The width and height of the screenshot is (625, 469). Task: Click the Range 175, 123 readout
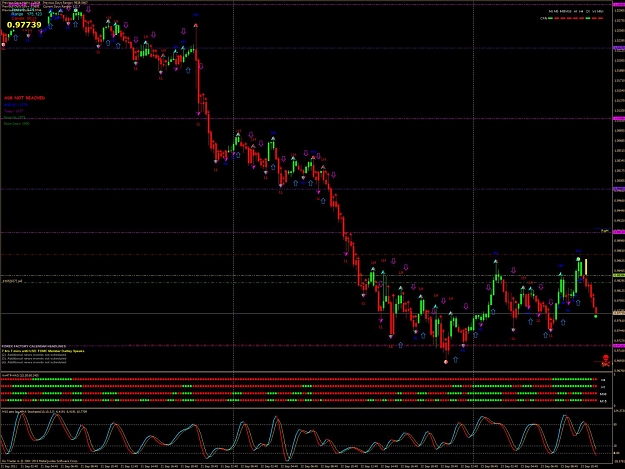26,14
